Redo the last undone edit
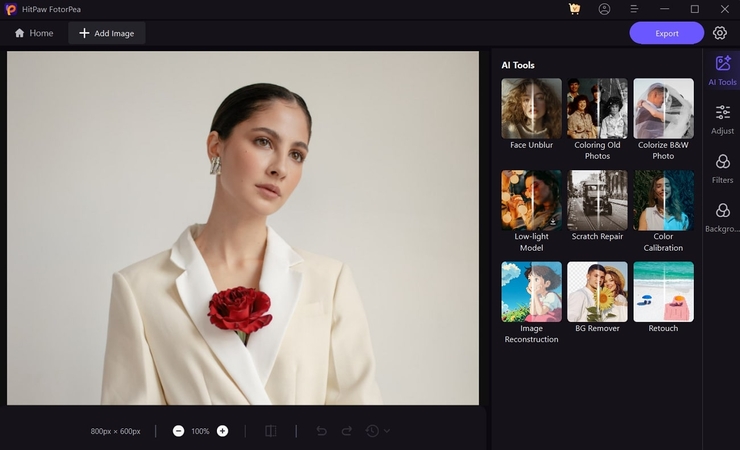The height and width of the screenshot is (450, 740). tap(347, 431)
